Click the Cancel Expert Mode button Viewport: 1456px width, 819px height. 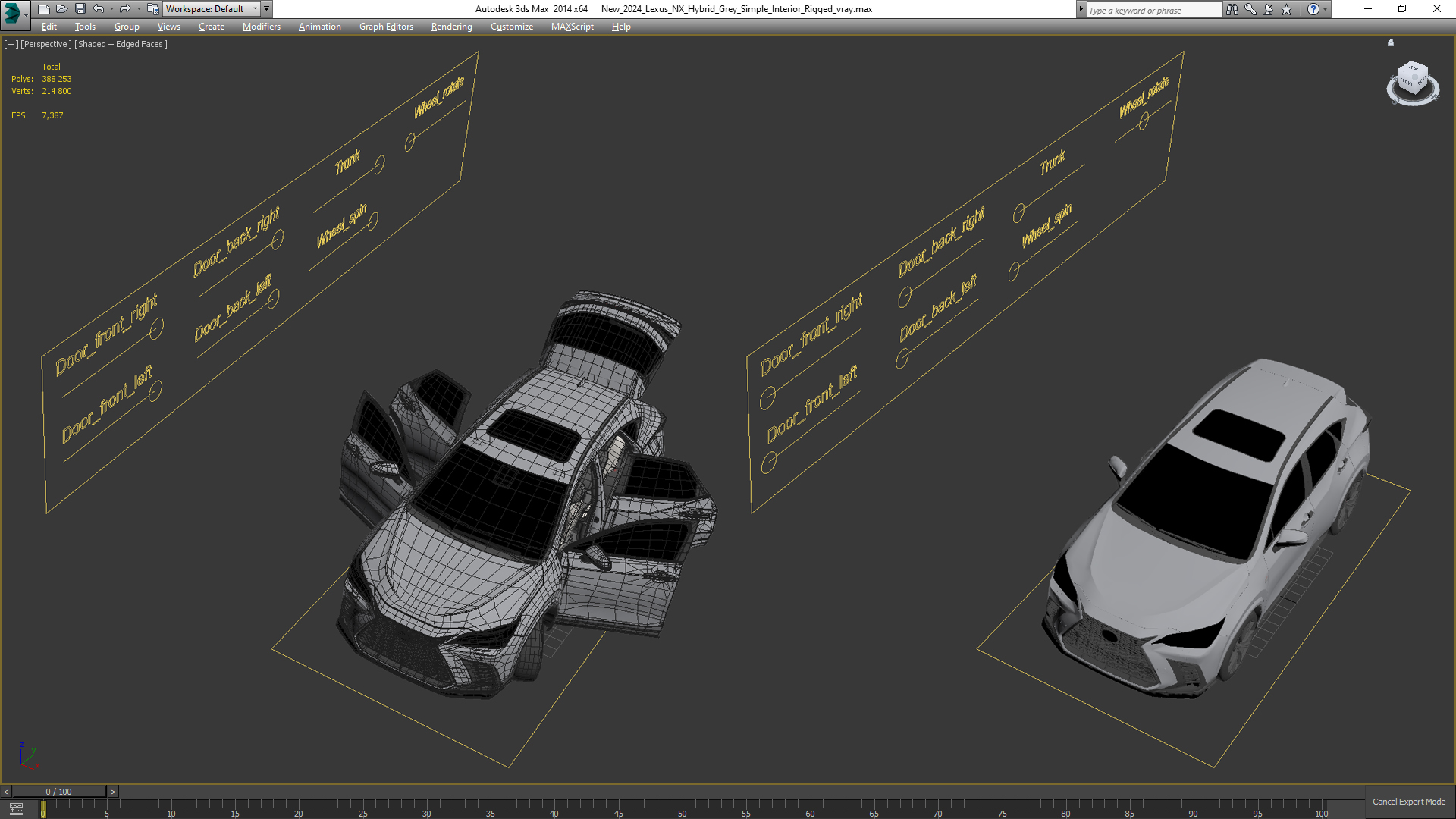[x=1408, y=802]
